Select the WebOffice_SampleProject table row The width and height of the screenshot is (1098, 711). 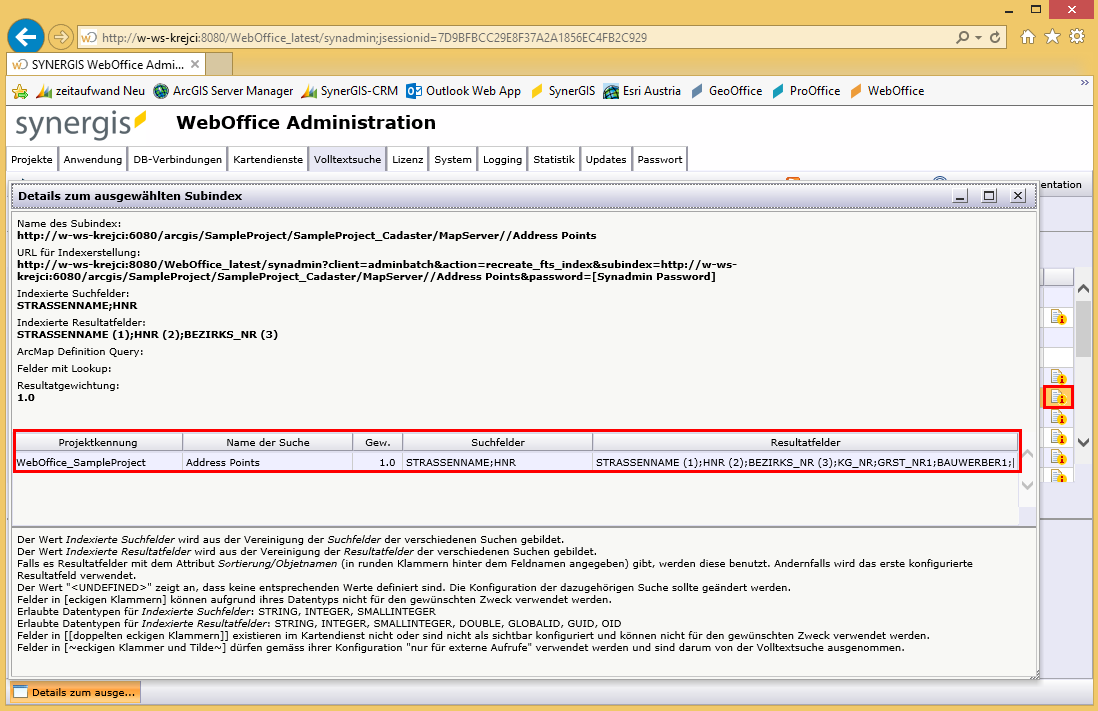click(300, 461)
